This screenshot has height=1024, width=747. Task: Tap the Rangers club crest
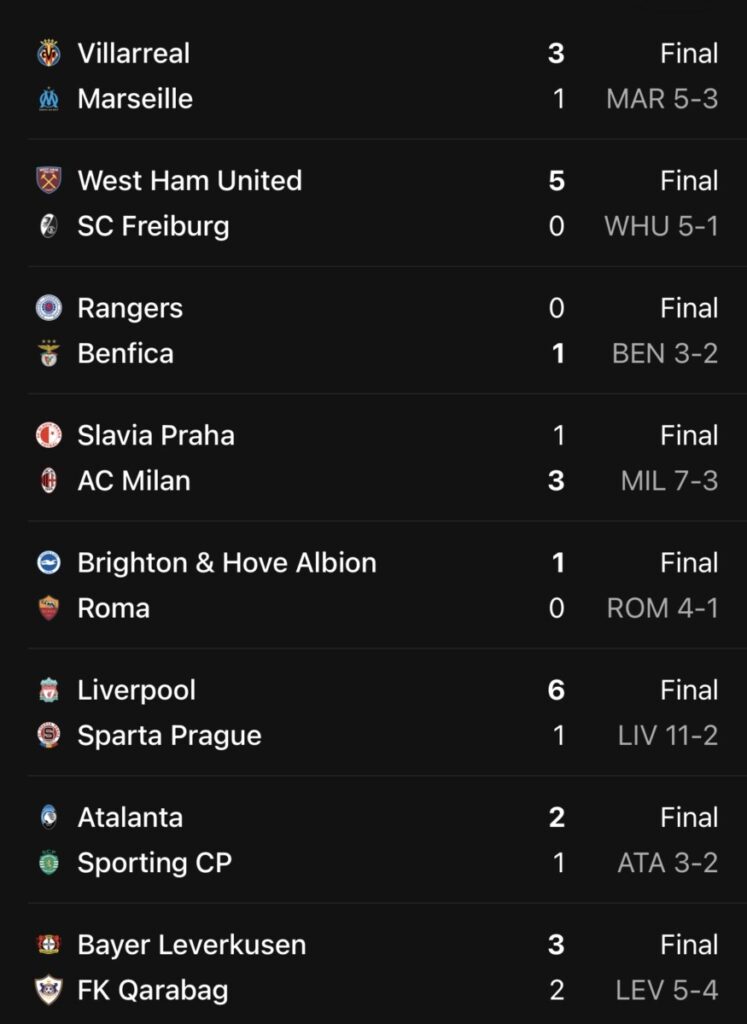point(48,307)
